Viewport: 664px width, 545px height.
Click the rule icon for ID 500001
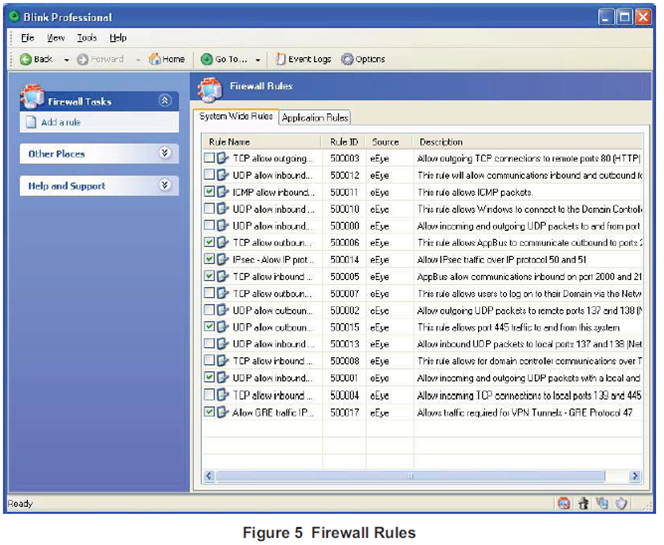coord(222,378)
